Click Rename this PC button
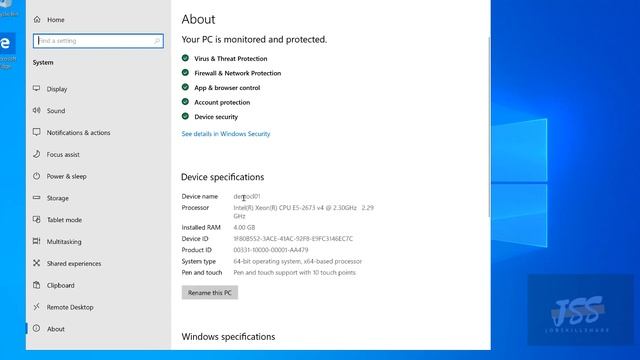Image resolution: width=640 pixels, height=360 pixels. [x=210, y=292]
